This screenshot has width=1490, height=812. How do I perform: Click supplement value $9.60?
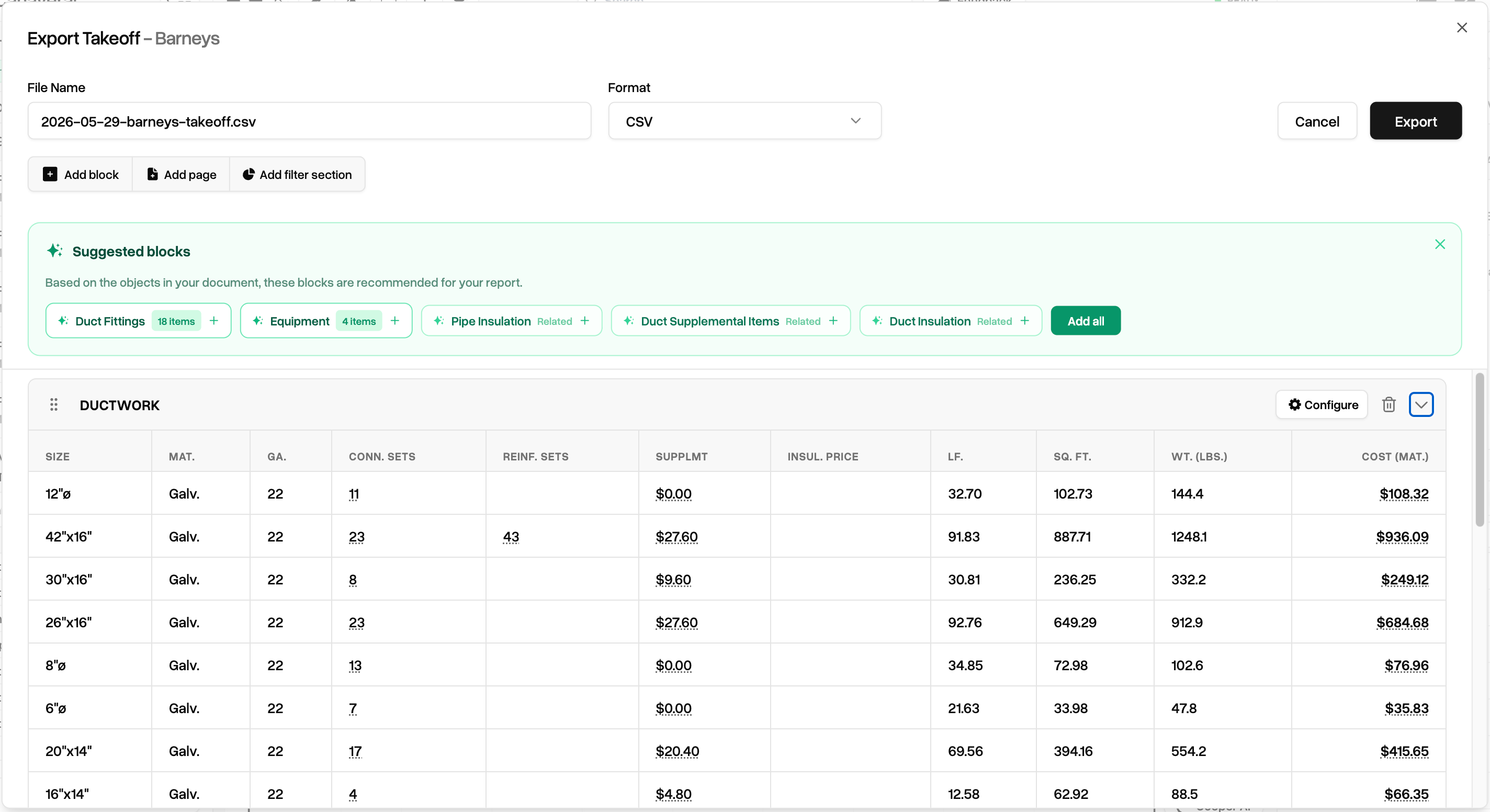[x=673, y=580]
